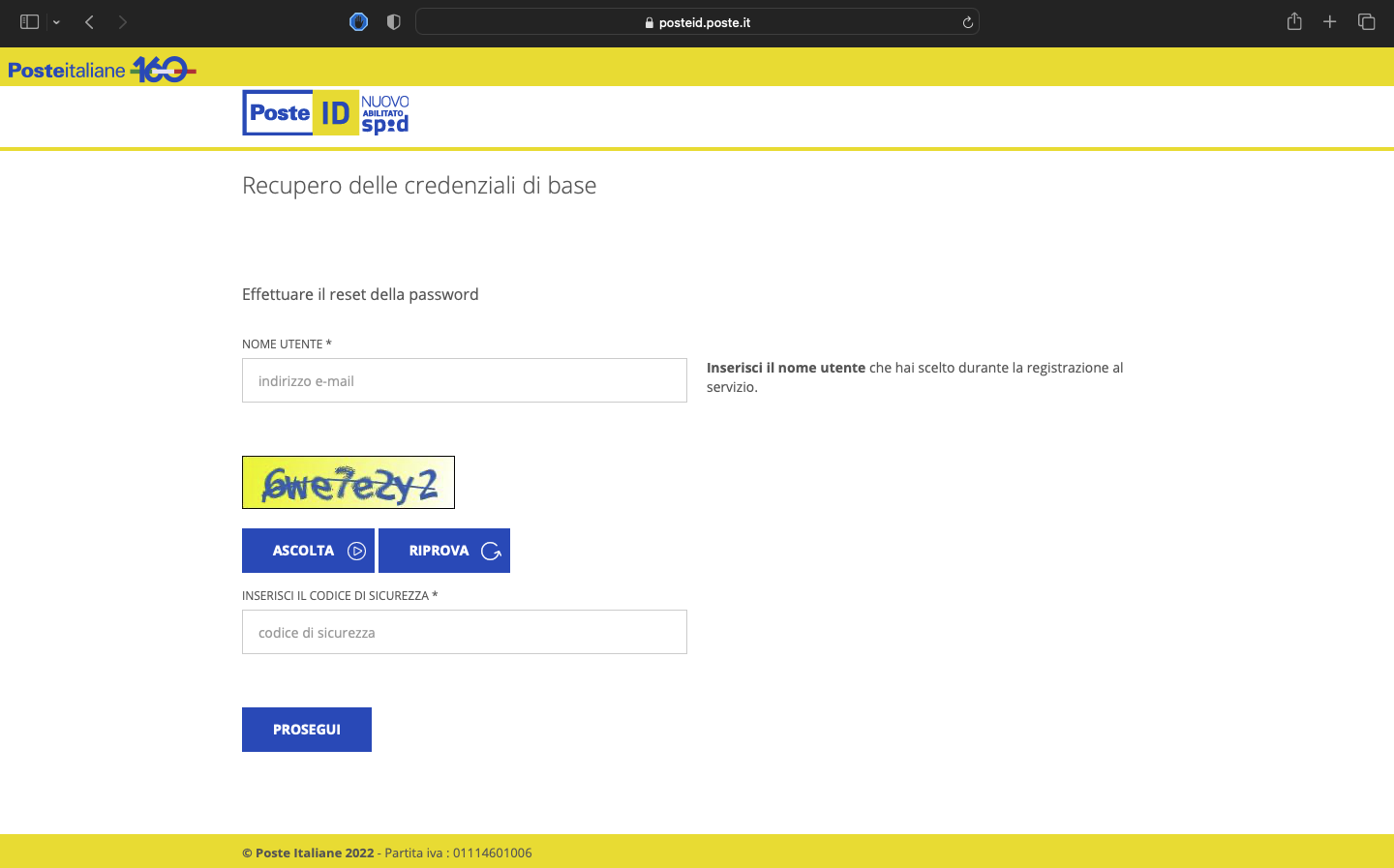Click the reload icon in the address bar

pos(967,21)
